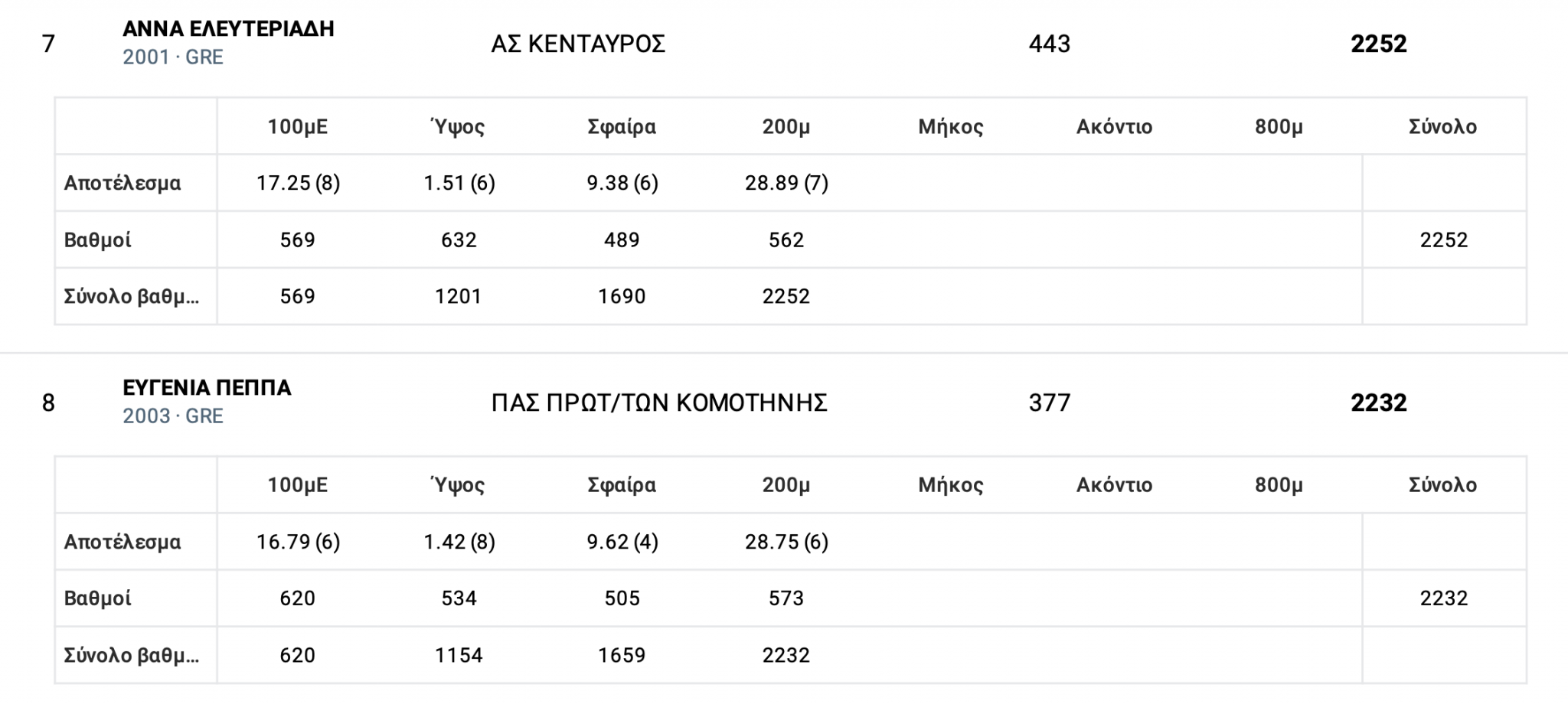Open athlete ΑΝΝΑ ΕΛΕΥΤΕΡΙΑΔΗ's profile name
This screenshot has height=704, width=1568.
pyautogui.click(x=228, y=29)
